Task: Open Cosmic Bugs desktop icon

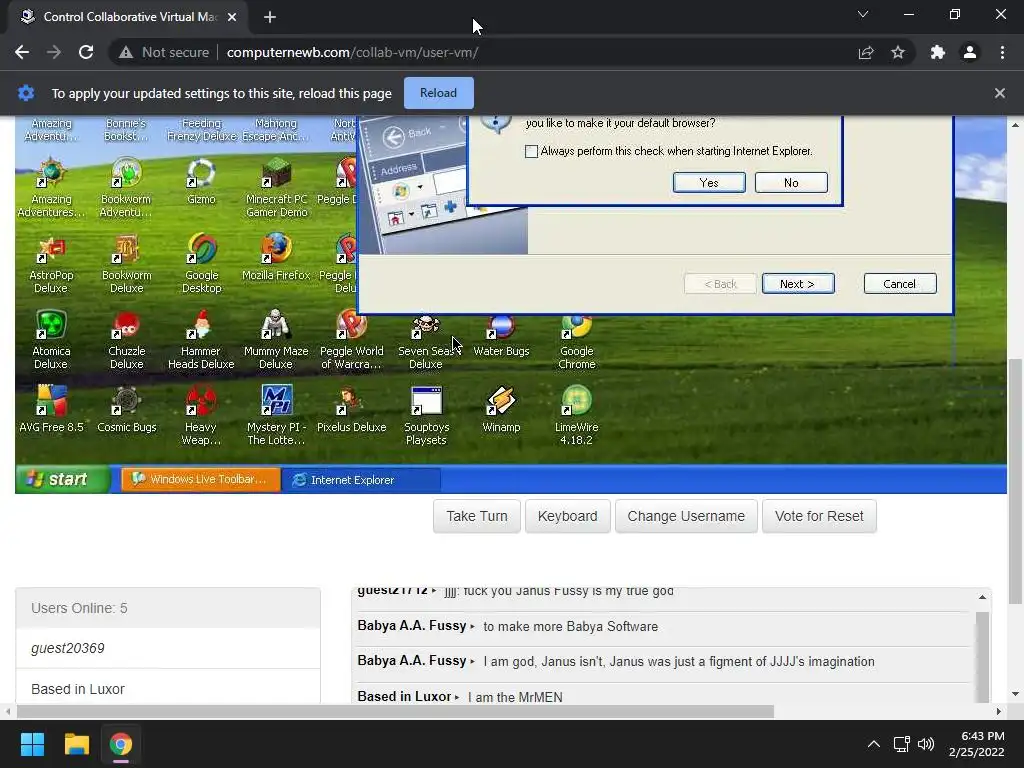Action: [x=126, y=409]
